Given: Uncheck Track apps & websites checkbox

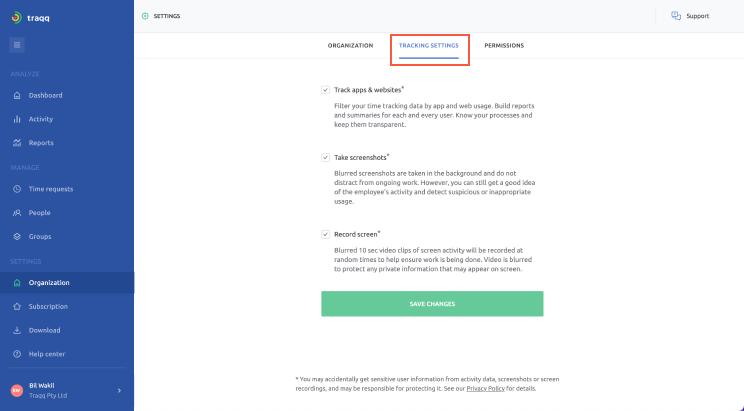Looking at the screenshot, I should (x=326, y=90).
